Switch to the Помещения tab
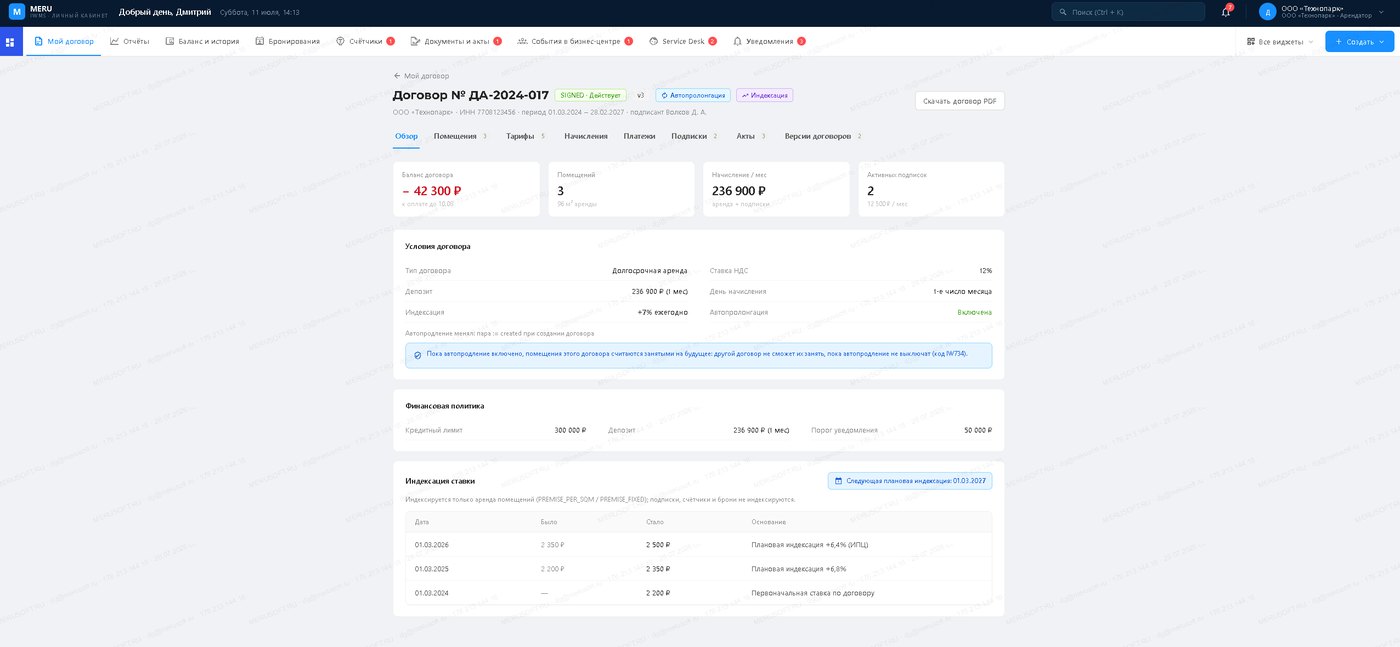 [x=460, y=135]
